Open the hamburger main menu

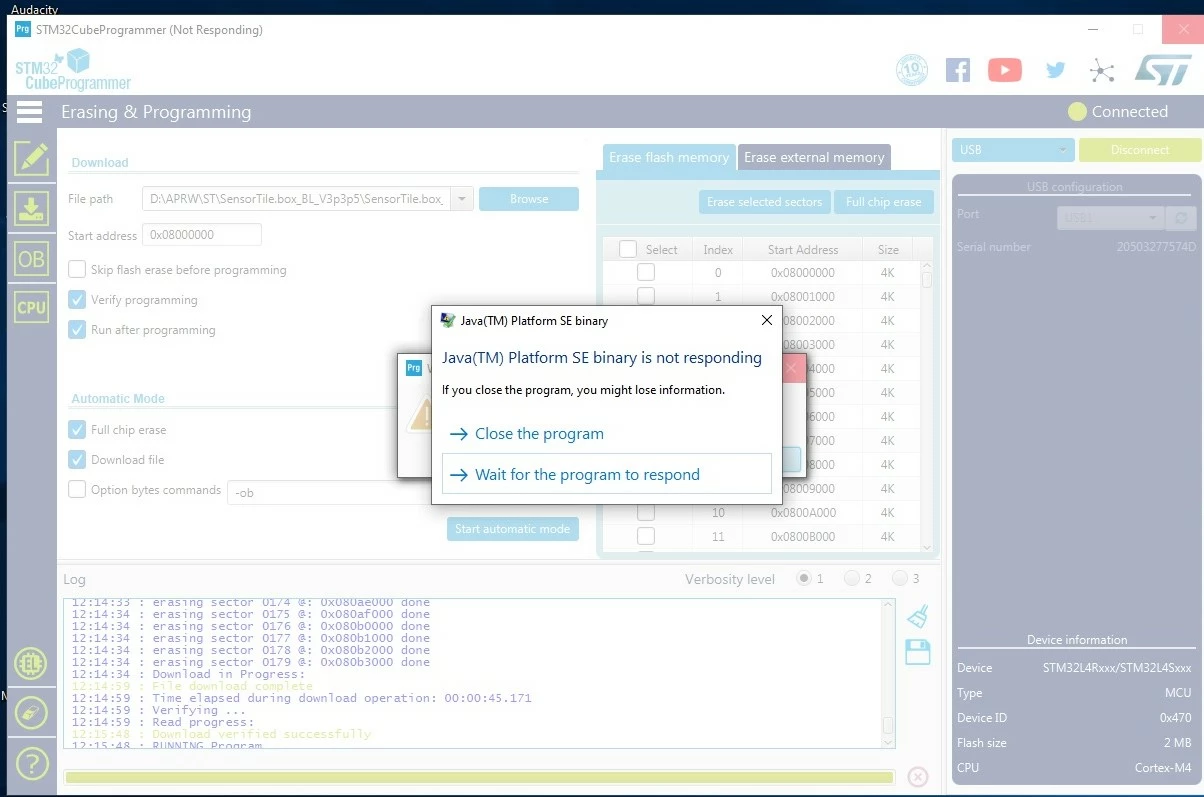click(x=29, y=112)
